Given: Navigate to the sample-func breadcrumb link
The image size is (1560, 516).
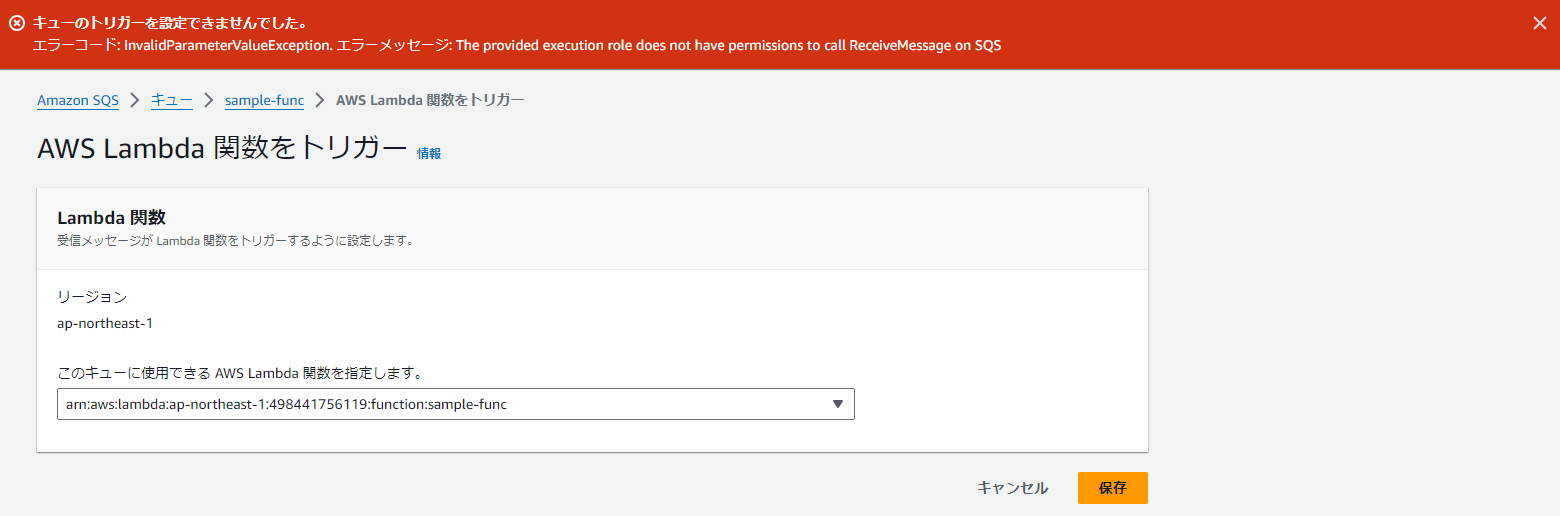Looking at the screenshot, I should (x=264, y=100).
